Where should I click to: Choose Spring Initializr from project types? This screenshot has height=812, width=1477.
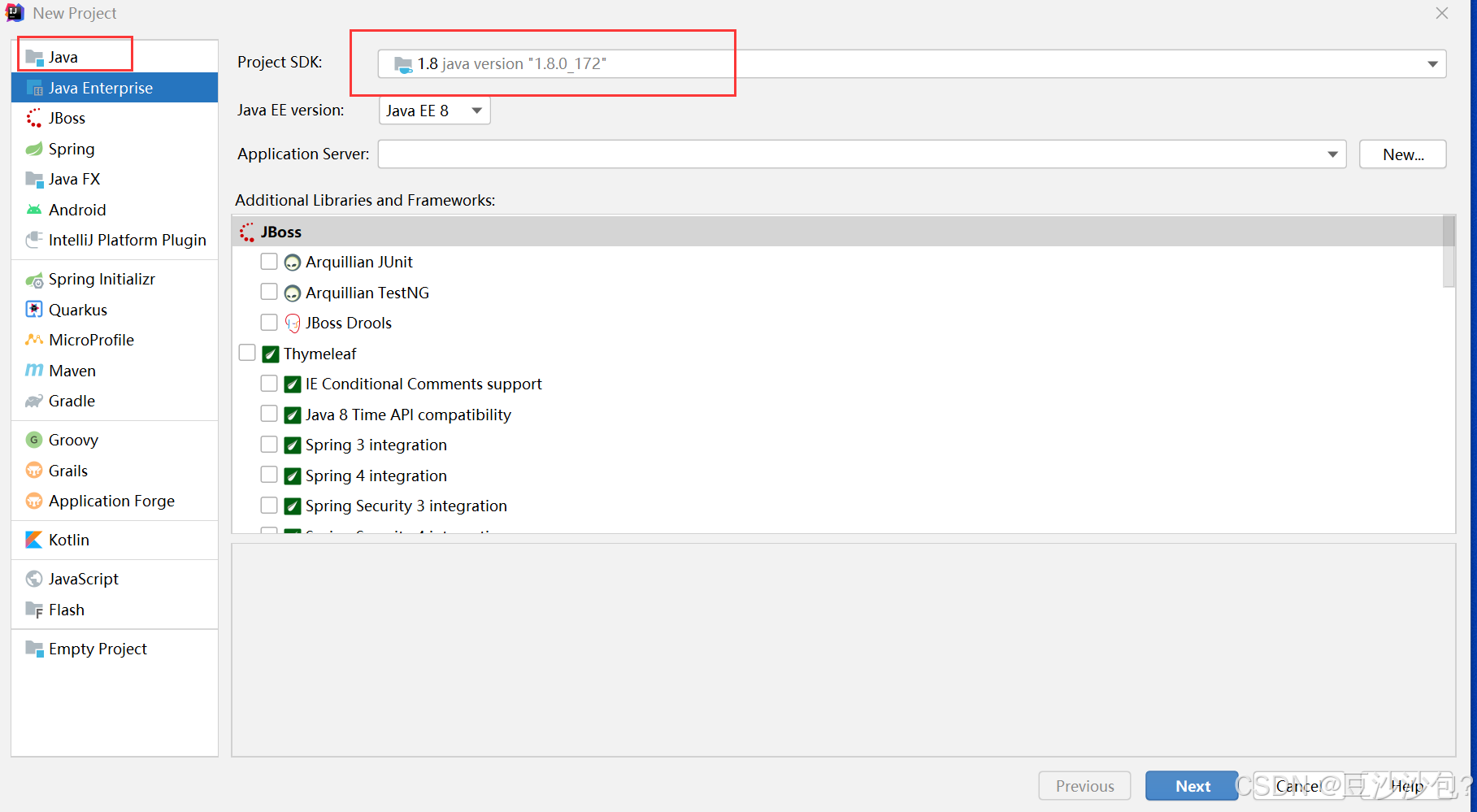pos(115,280)
